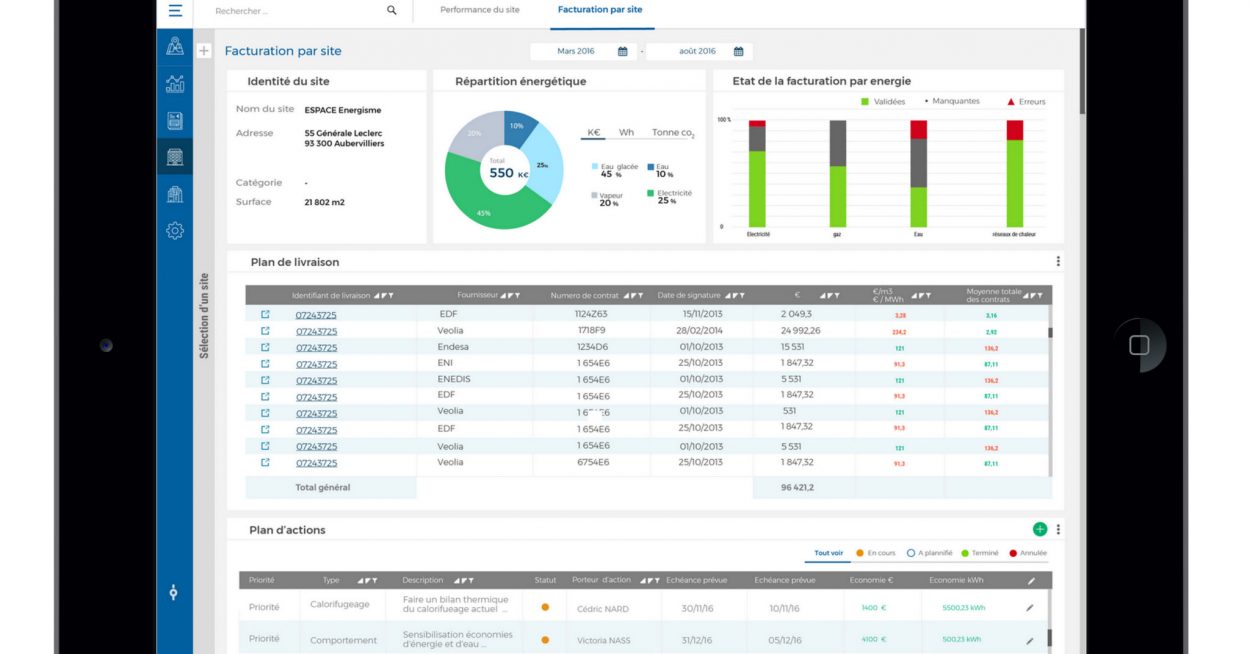1250x654 pixels.
Task: Switch to the Tonne co2 tab
Action: click(x=673, y=132)
